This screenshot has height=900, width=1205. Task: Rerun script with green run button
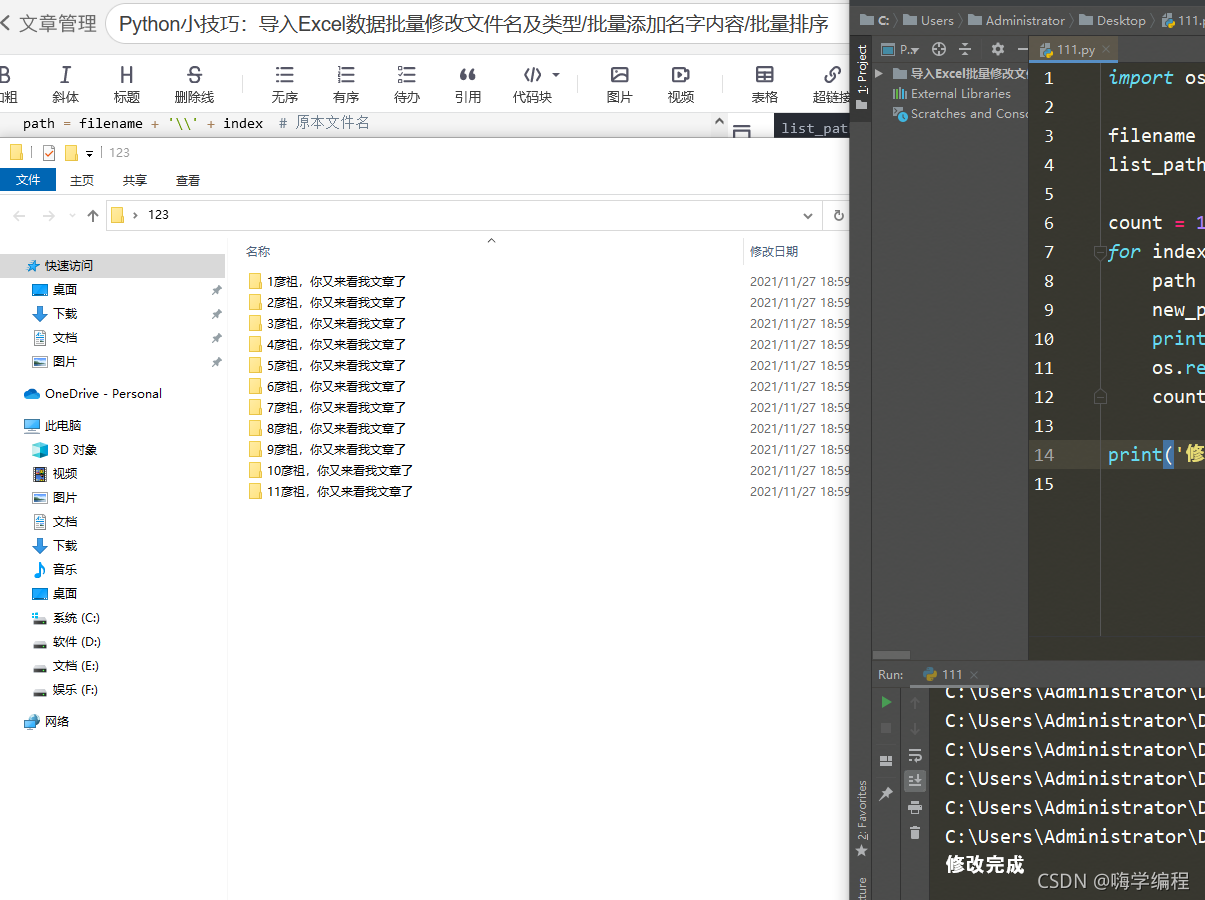(x=886, y=702)
